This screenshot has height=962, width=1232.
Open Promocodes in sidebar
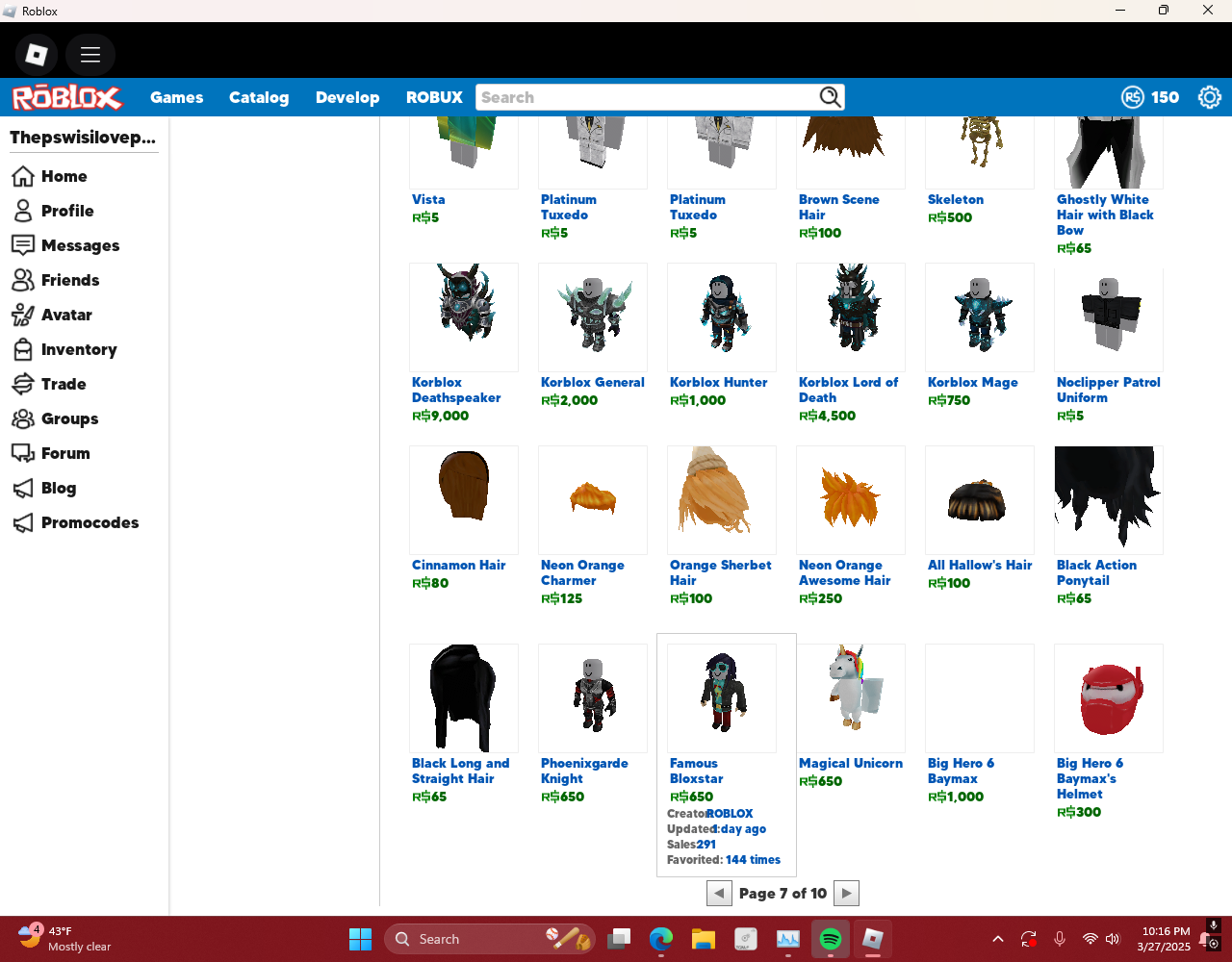[x=75, y=522]
